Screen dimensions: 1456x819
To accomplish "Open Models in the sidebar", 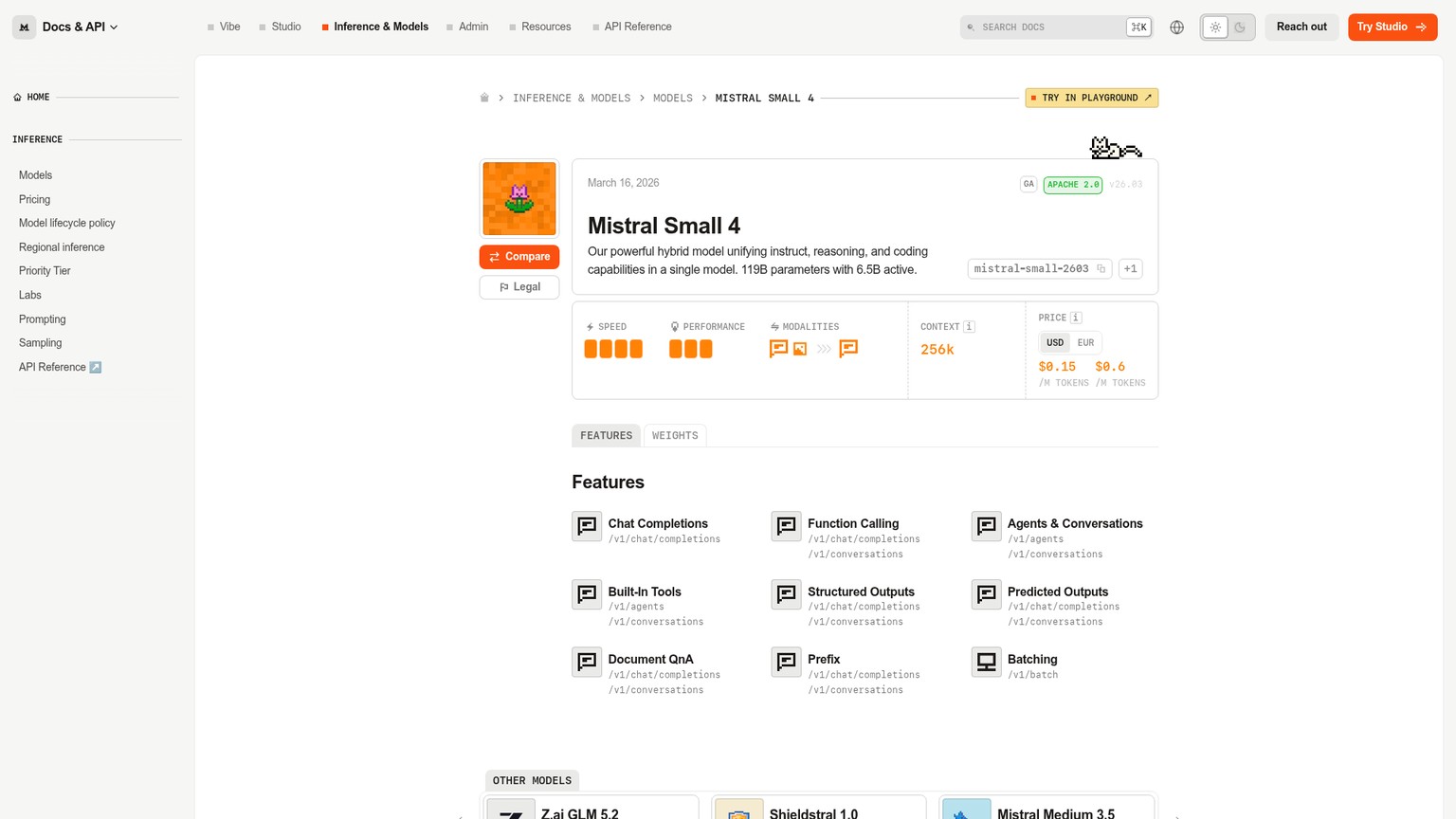I will tap(35, 175).
